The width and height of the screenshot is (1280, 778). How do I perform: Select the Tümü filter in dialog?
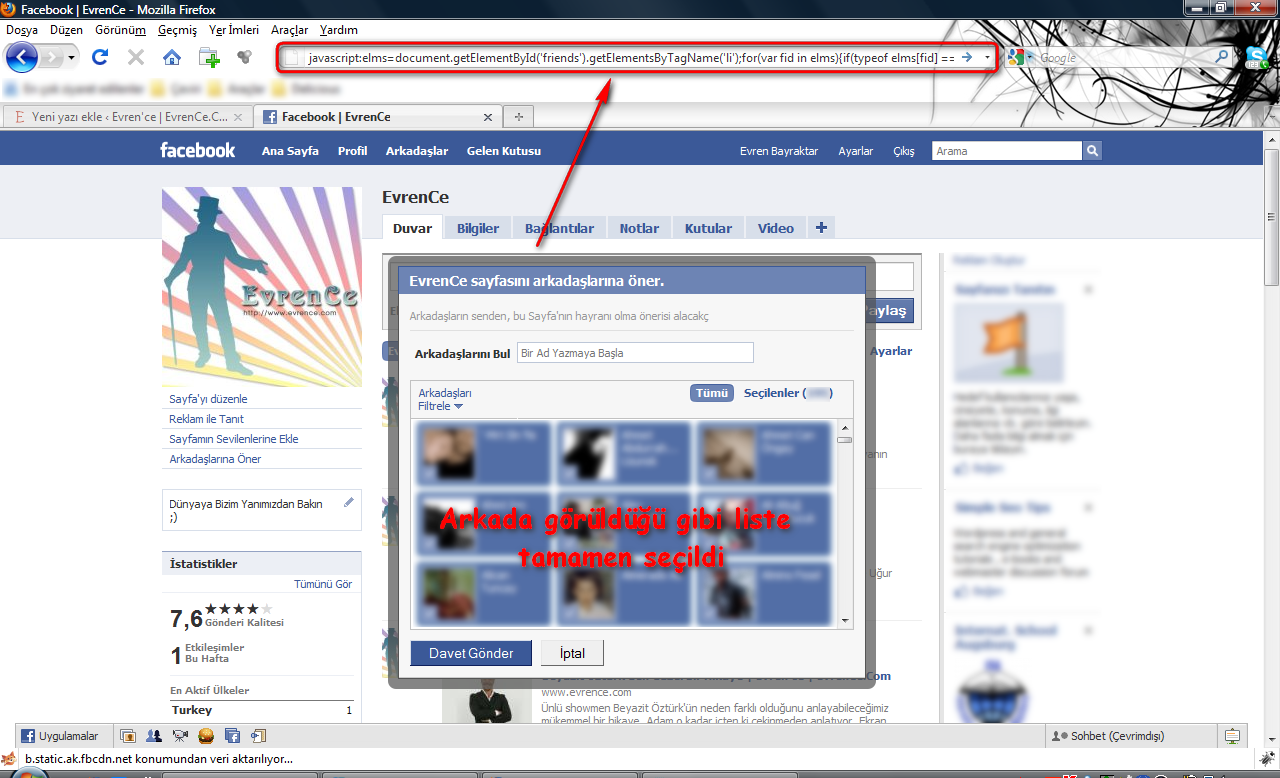tap(712, 393)
